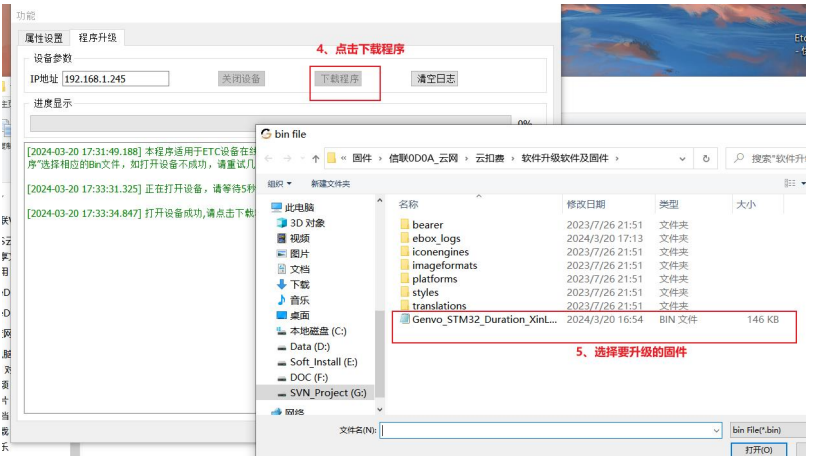This screenshot has width=816, height=459.
Task: Expand the file name dropdown arrow
Action: coord(717,430)
